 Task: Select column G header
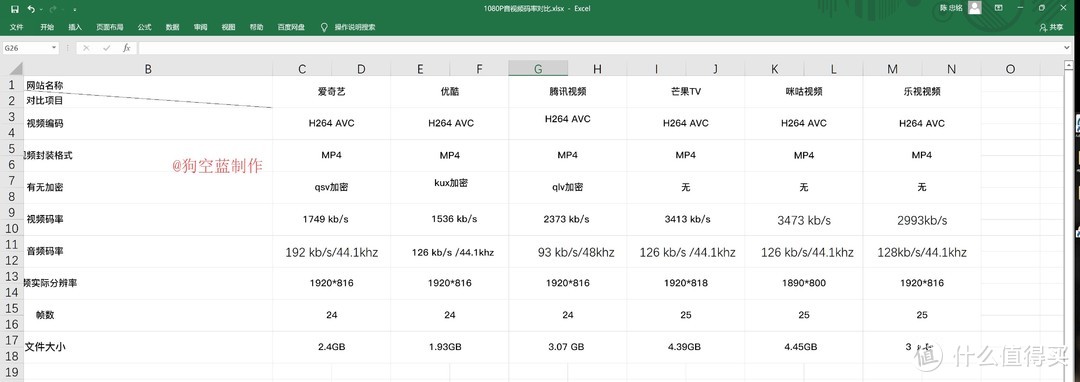pyautogui.click(x=538, y=68)
